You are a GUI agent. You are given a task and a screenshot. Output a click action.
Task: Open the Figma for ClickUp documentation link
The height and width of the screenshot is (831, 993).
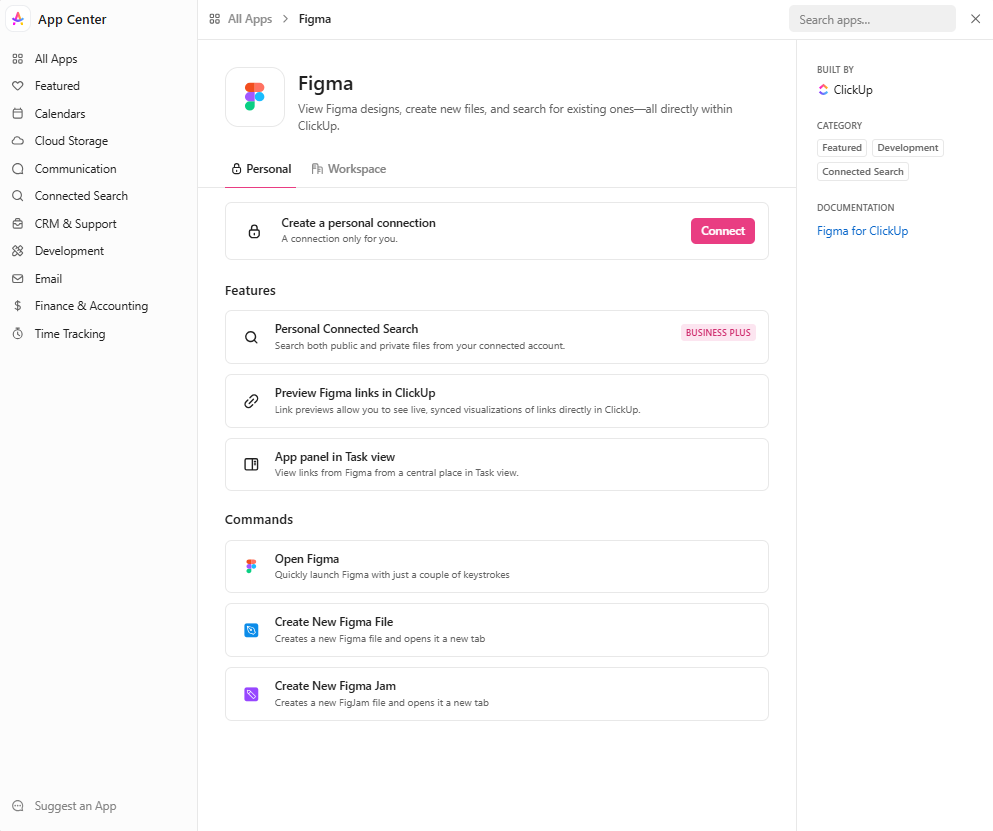[862, 231]
